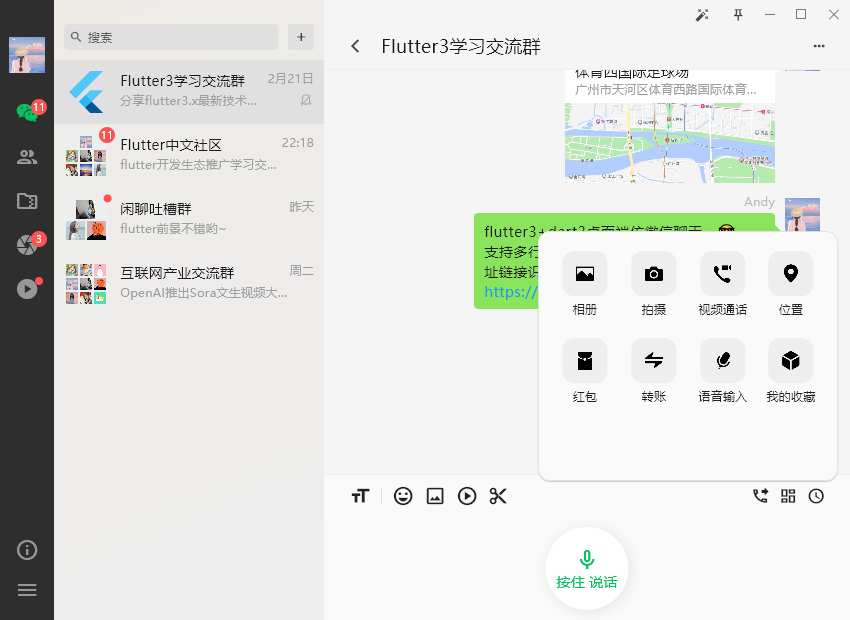The height and width of the screenshot is (620, 850).
Task: Click the video play icon in the toolbar
Action: pyautogui.click(x=467, y=496)
